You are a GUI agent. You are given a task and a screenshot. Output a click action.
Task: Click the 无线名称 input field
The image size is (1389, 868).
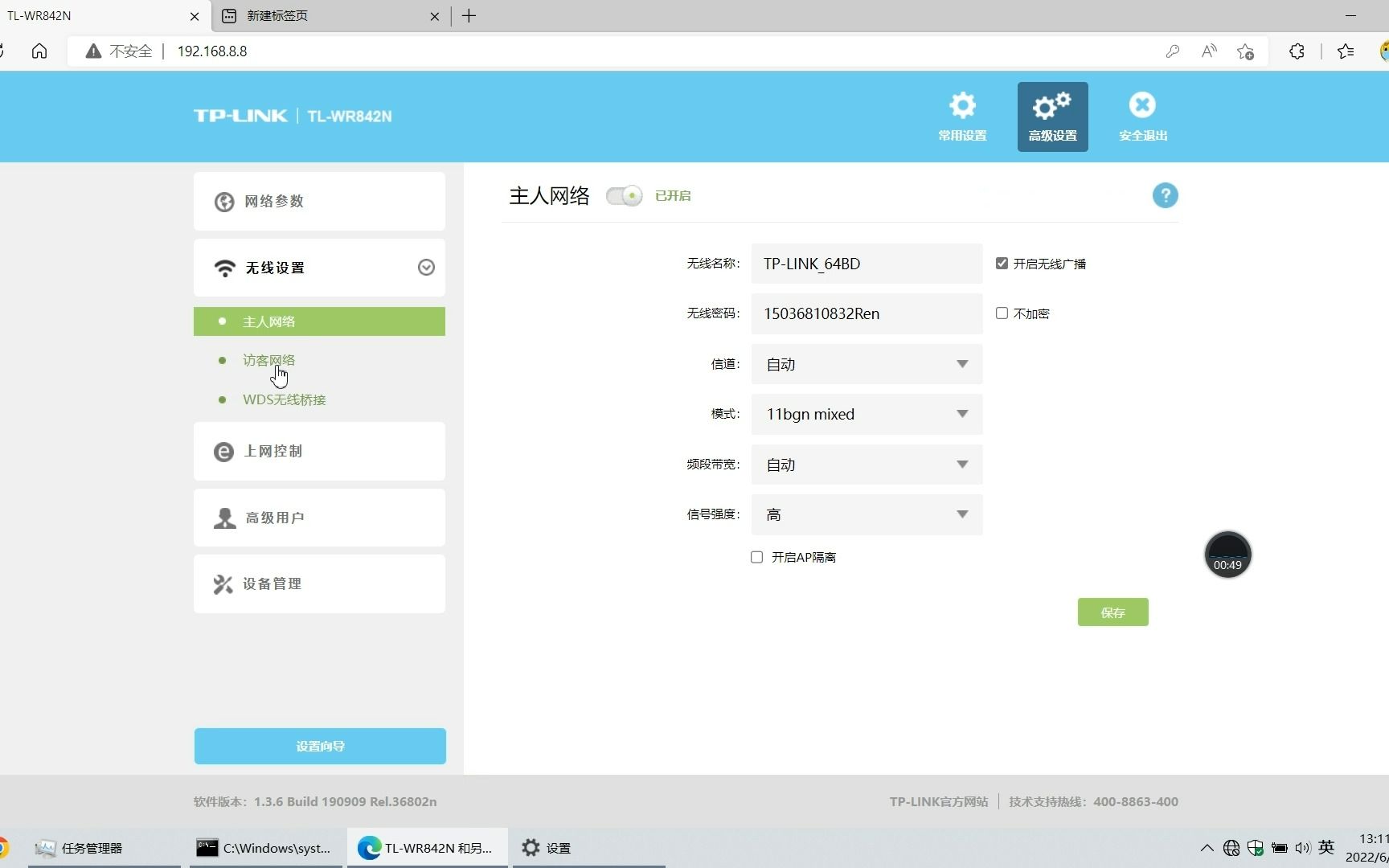pyautogui.click(x=867, y=264)
